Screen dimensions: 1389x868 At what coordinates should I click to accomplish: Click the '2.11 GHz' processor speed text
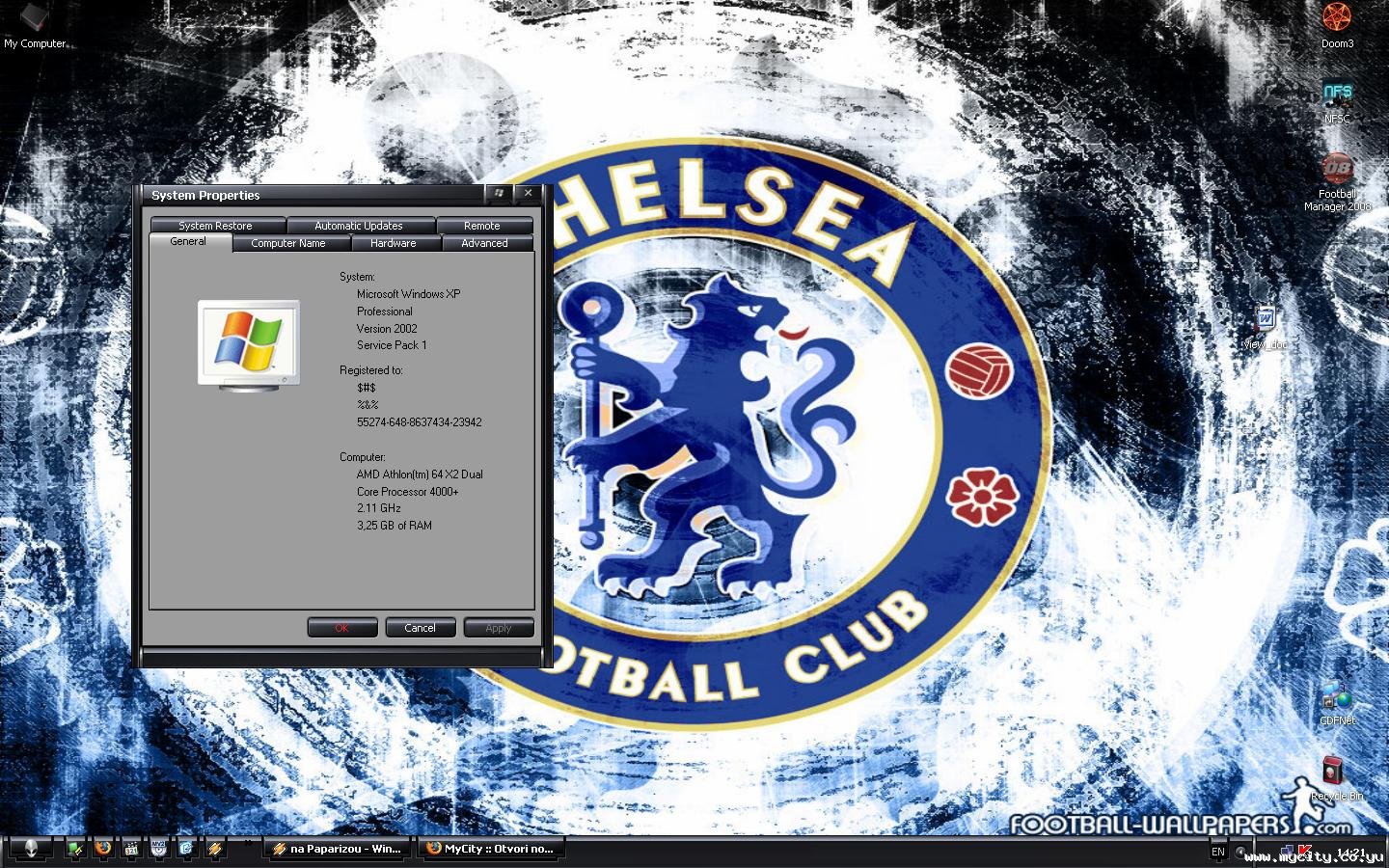click(379, 508)
